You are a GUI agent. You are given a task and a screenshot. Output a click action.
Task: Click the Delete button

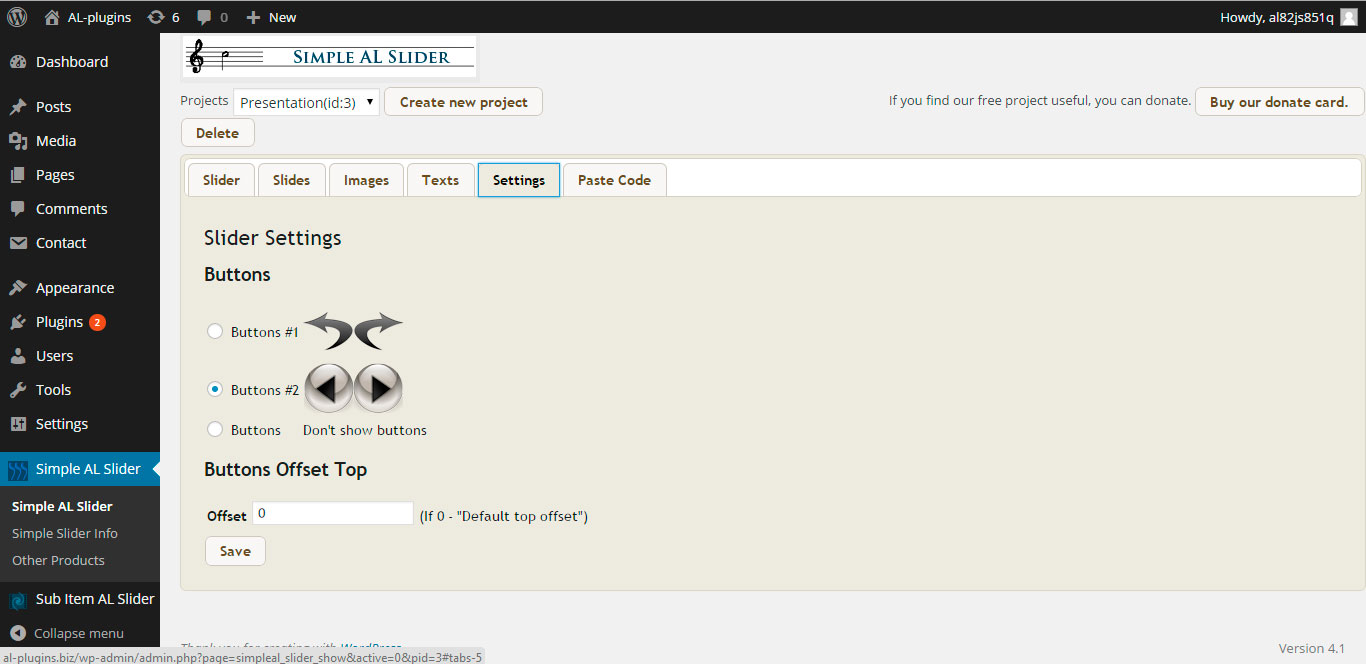click(x=218, y=133)
